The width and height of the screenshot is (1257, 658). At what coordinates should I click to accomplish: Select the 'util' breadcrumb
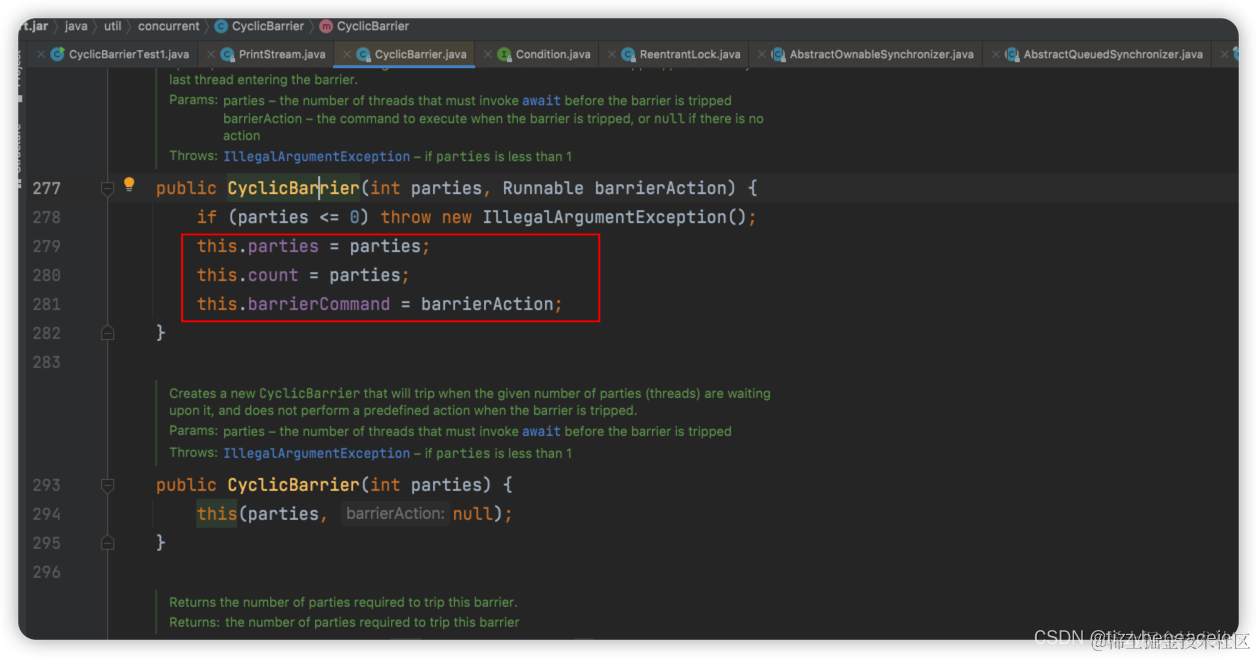(113, 26)
